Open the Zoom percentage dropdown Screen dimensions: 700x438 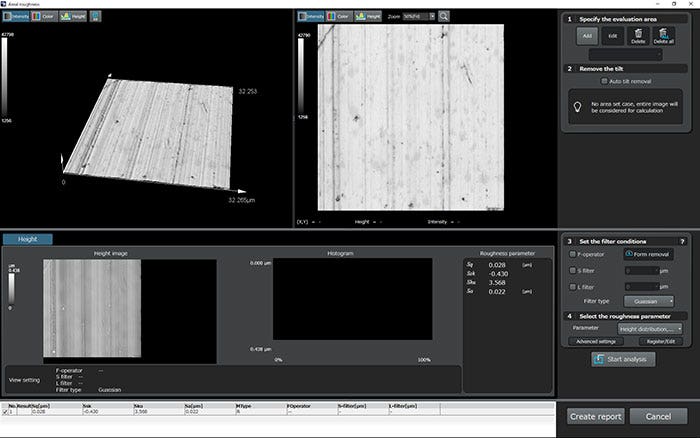pyautogui.click(x=420, y=16)
